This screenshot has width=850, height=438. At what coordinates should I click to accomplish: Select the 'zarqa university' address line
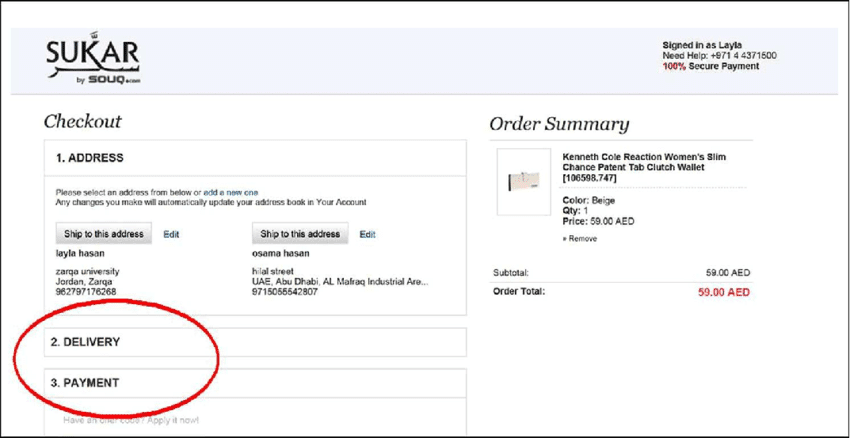87,271
